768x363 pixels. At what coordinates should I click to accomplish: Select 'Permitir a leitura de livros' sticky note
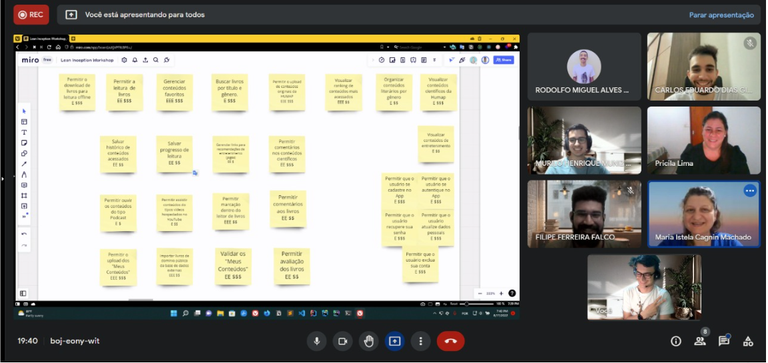(124, 92)
